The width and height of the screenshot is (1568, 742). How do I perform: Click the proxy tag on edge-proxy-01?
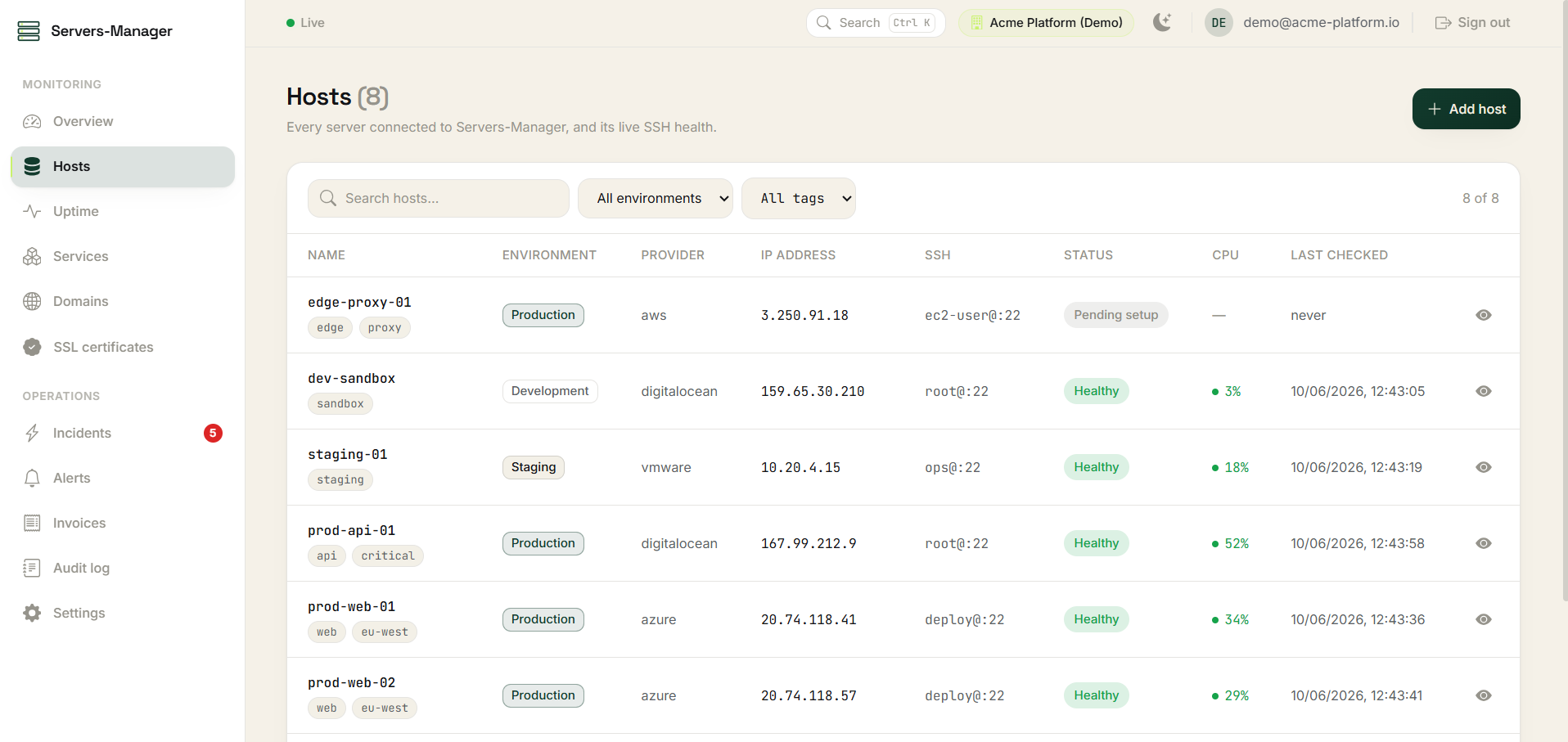pos(385,327)
